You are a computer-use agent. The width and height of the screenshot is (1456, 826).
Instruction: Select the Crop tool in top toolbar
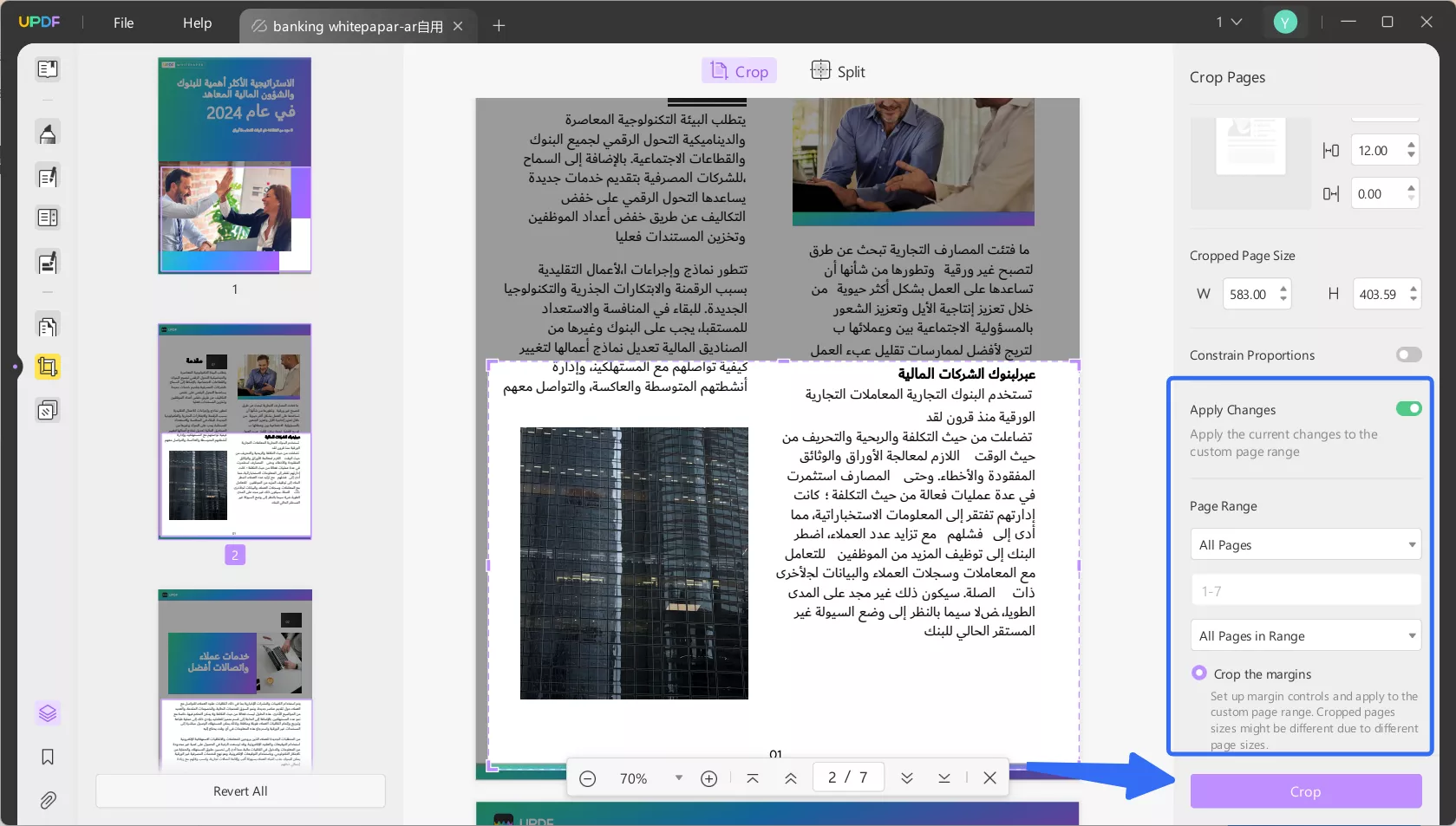tap(738, 70)
